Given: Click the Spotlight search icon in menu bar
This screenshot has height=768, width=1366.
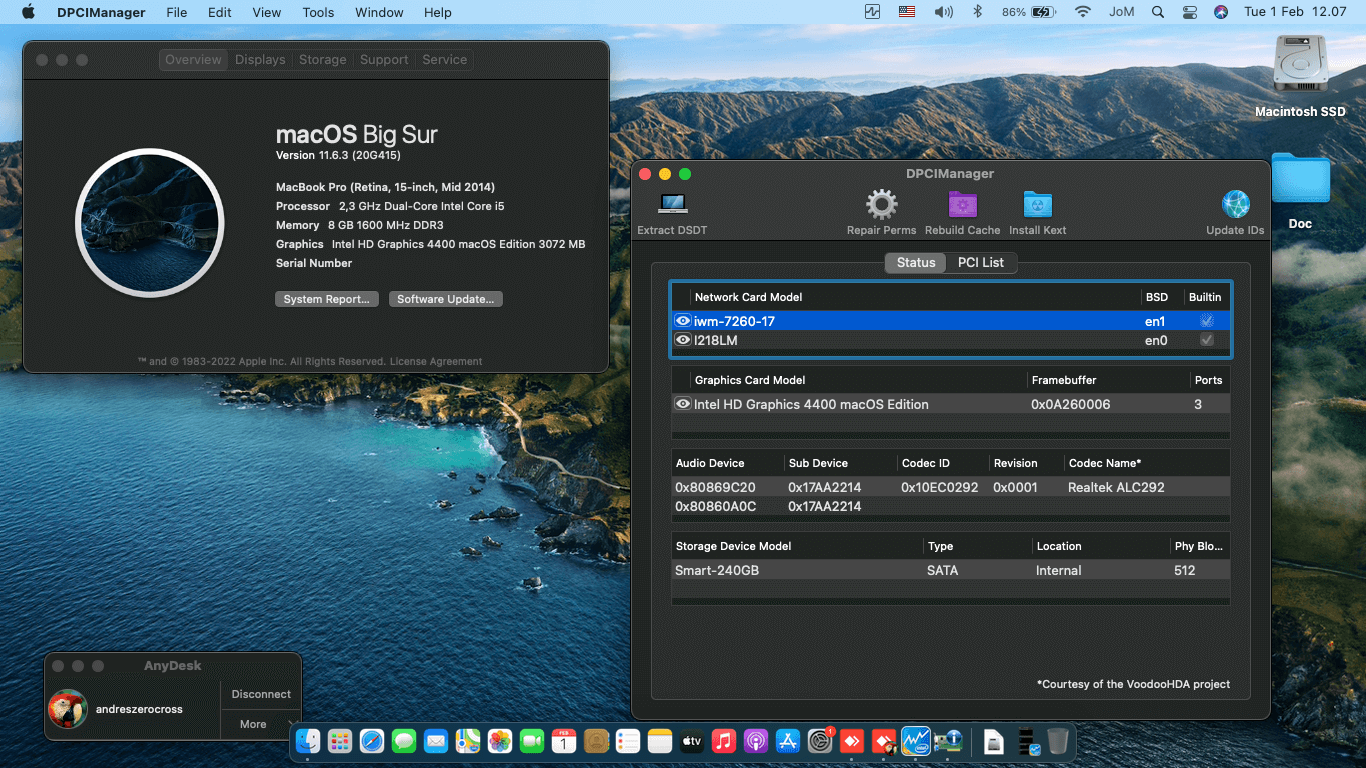Looking at the screenshot, I should click(1157, 12).
